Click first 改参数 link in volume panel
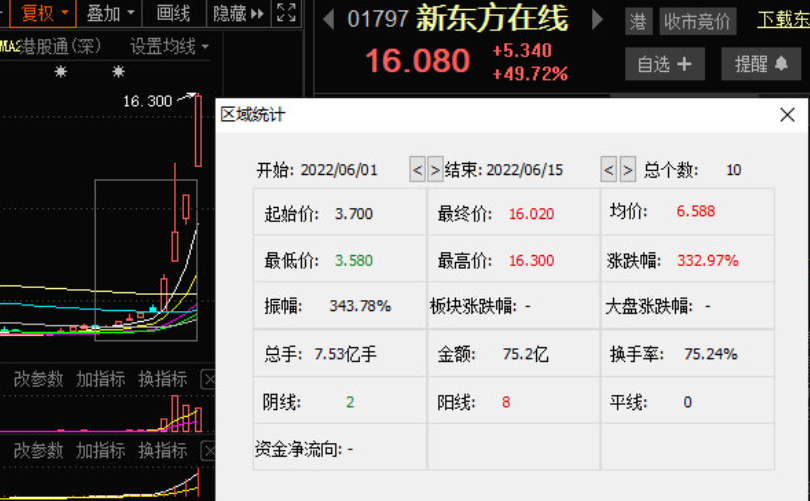This screenshot has height=501, width=810. (x=38, y=379)
